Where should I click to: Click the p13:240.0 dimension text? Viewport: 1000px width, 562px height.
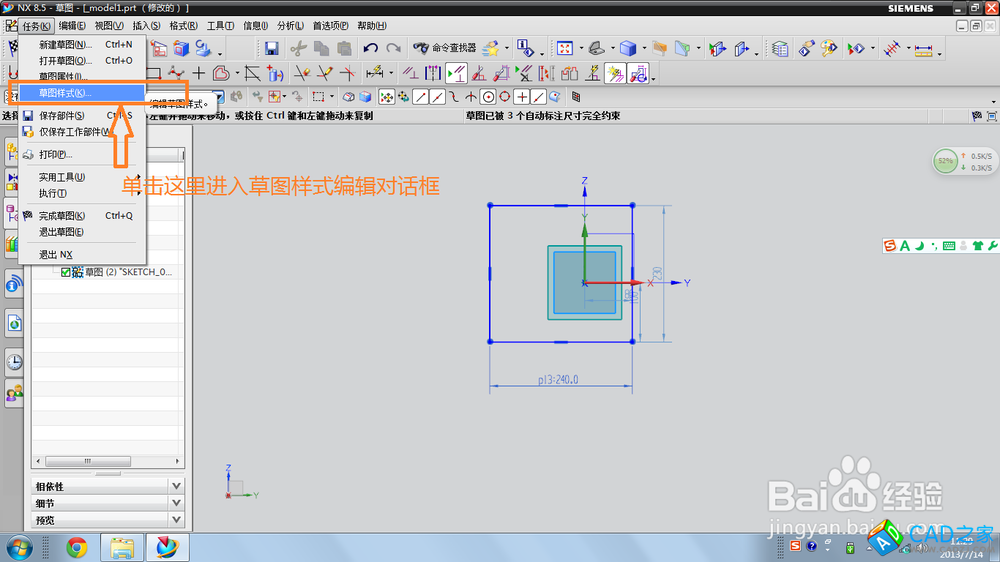click(x=558, y=380)
